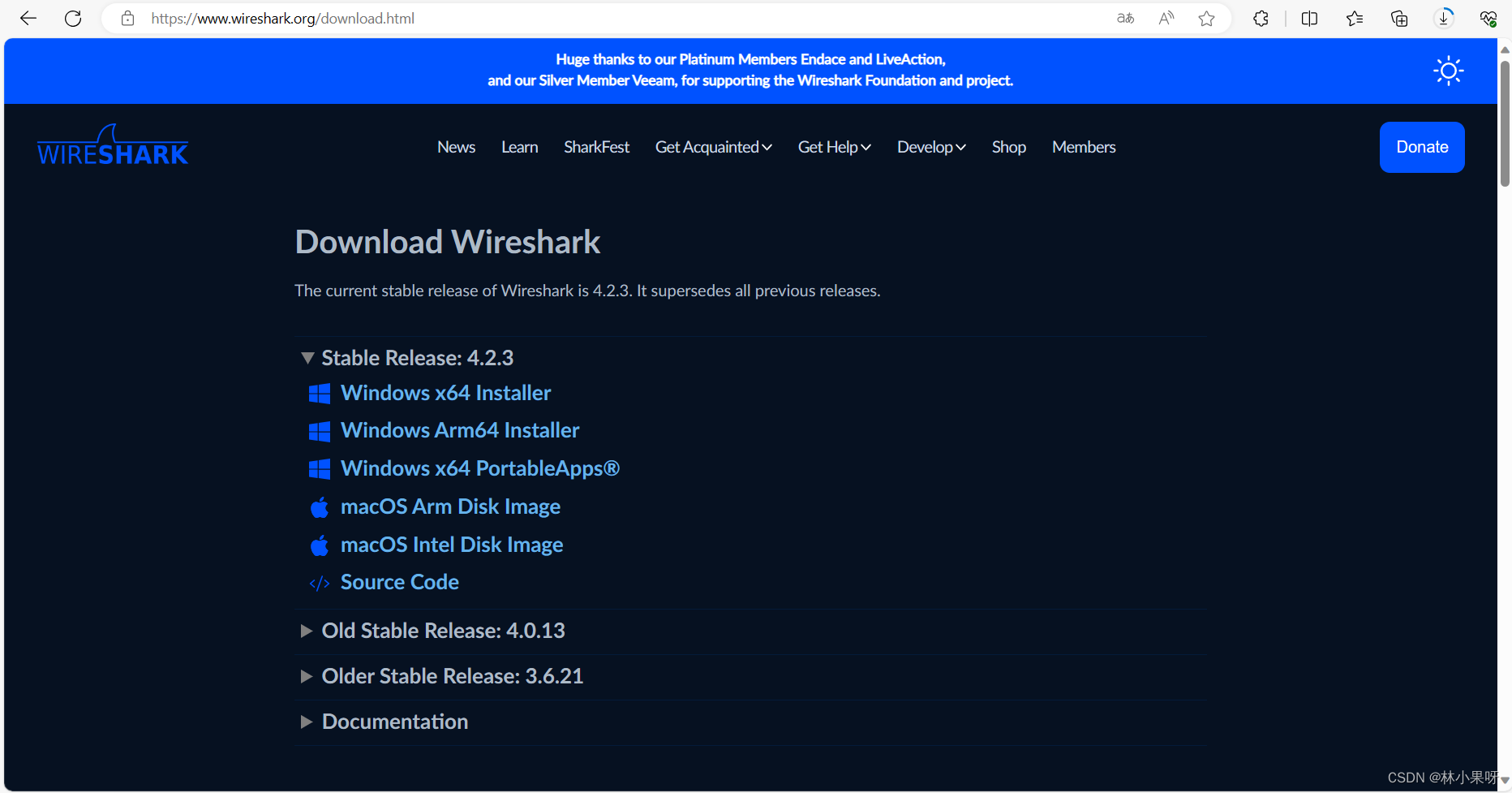
Task: Go to the News page
Action: pyautogui.click(x=456, y=147)
